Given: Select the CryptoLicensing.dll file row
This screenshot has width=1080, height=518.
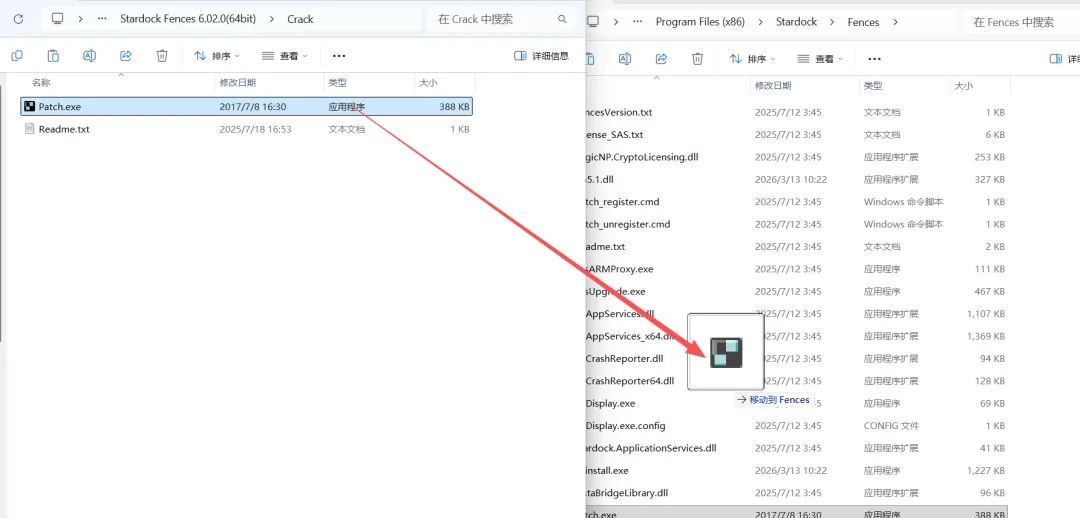Looking at the screenshot, I should coord(797,156).
